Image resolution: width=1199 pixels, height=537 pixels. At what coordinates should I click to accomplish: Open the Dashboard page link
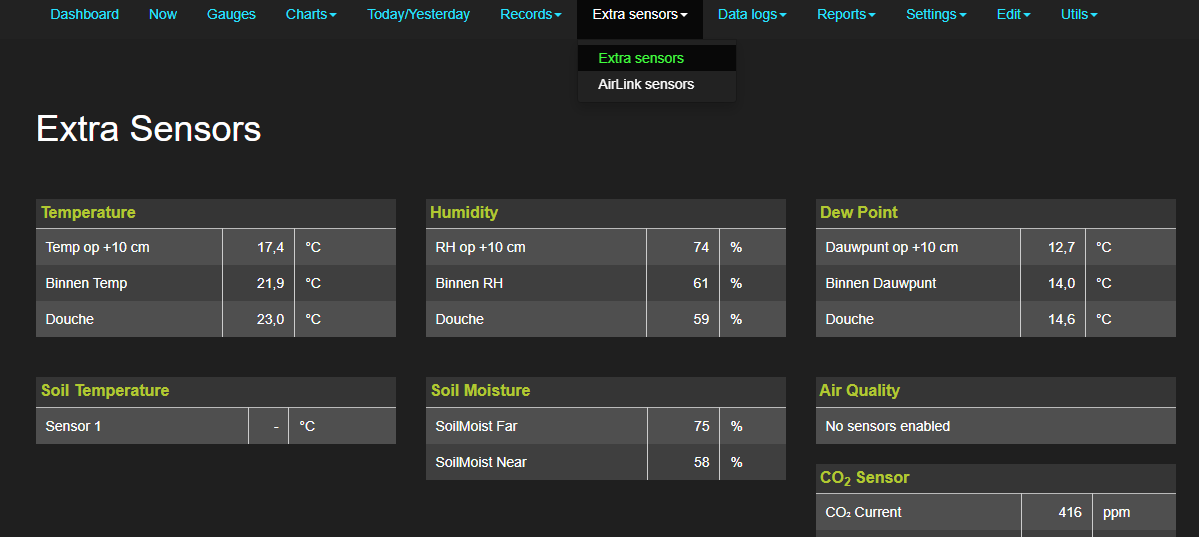[84, 14]
